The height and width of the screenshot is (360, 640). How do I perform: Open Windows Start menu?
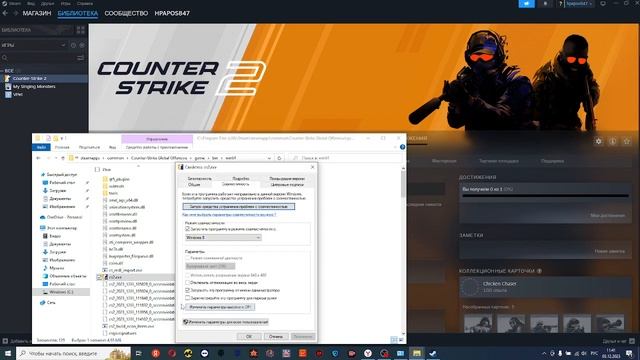8,353
